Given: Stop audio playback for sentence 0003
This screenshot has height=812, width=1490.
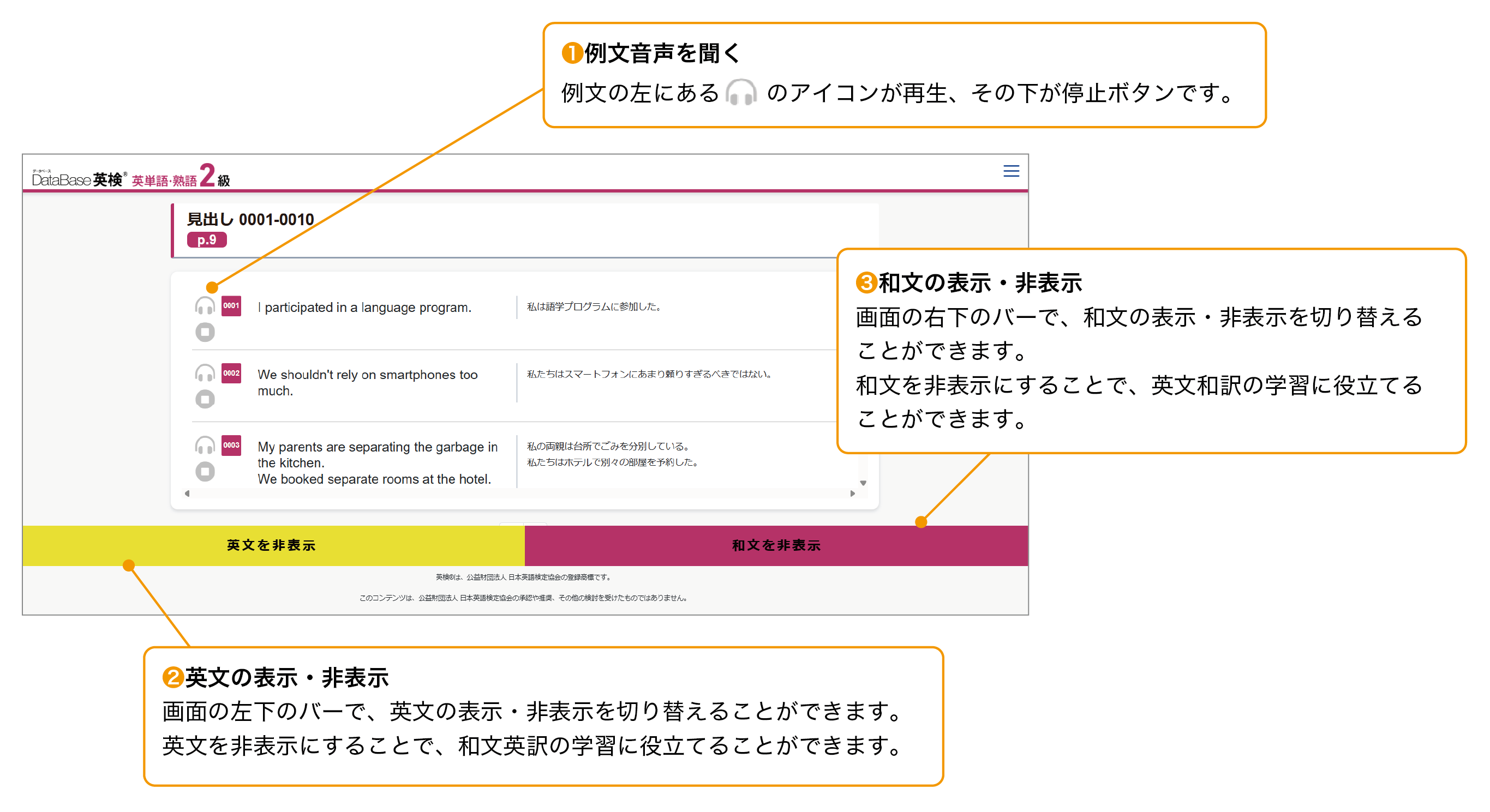Looking at the screenshot, I should (x=205, y=471).
